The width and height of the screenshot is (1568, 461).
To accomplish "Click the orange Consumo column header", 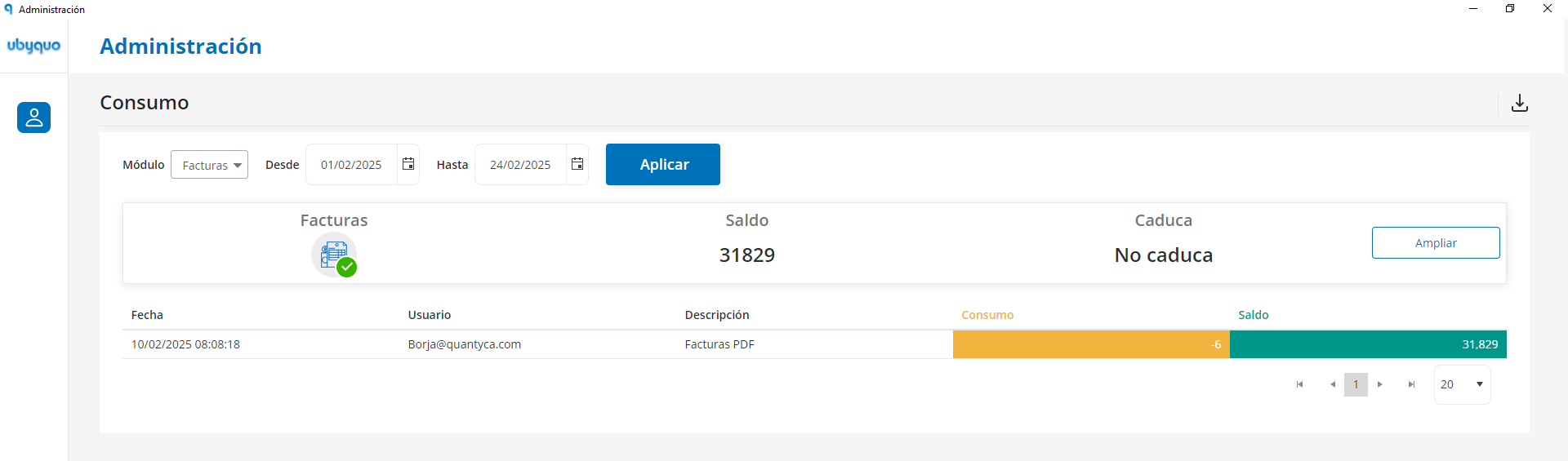I will pos(987,315).
